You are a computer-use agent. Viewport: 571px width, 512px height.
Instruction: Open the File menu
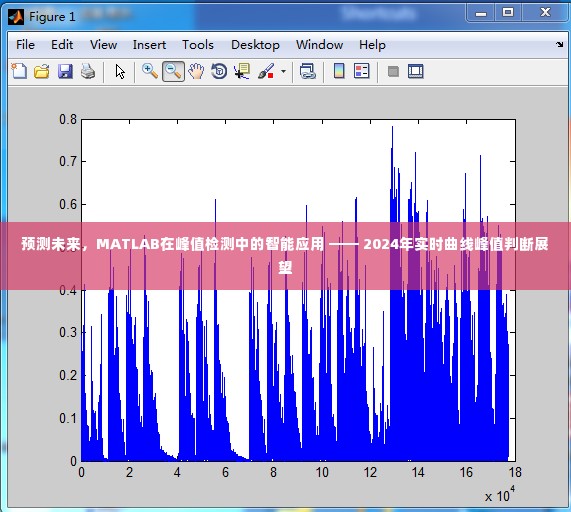tap(25, 45)
